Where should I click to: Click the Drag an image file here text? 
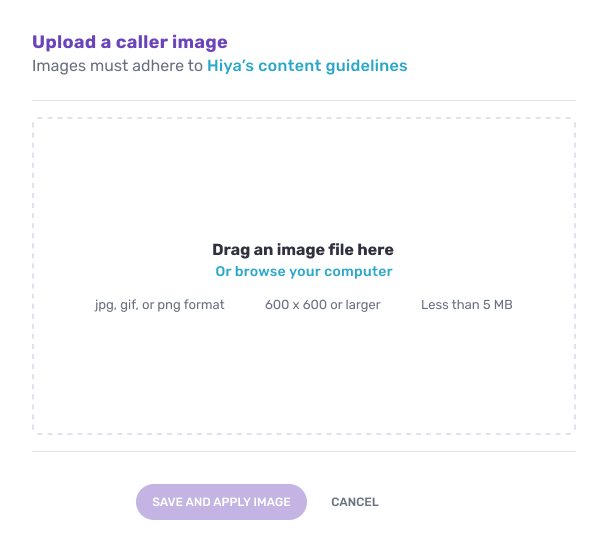303,250
